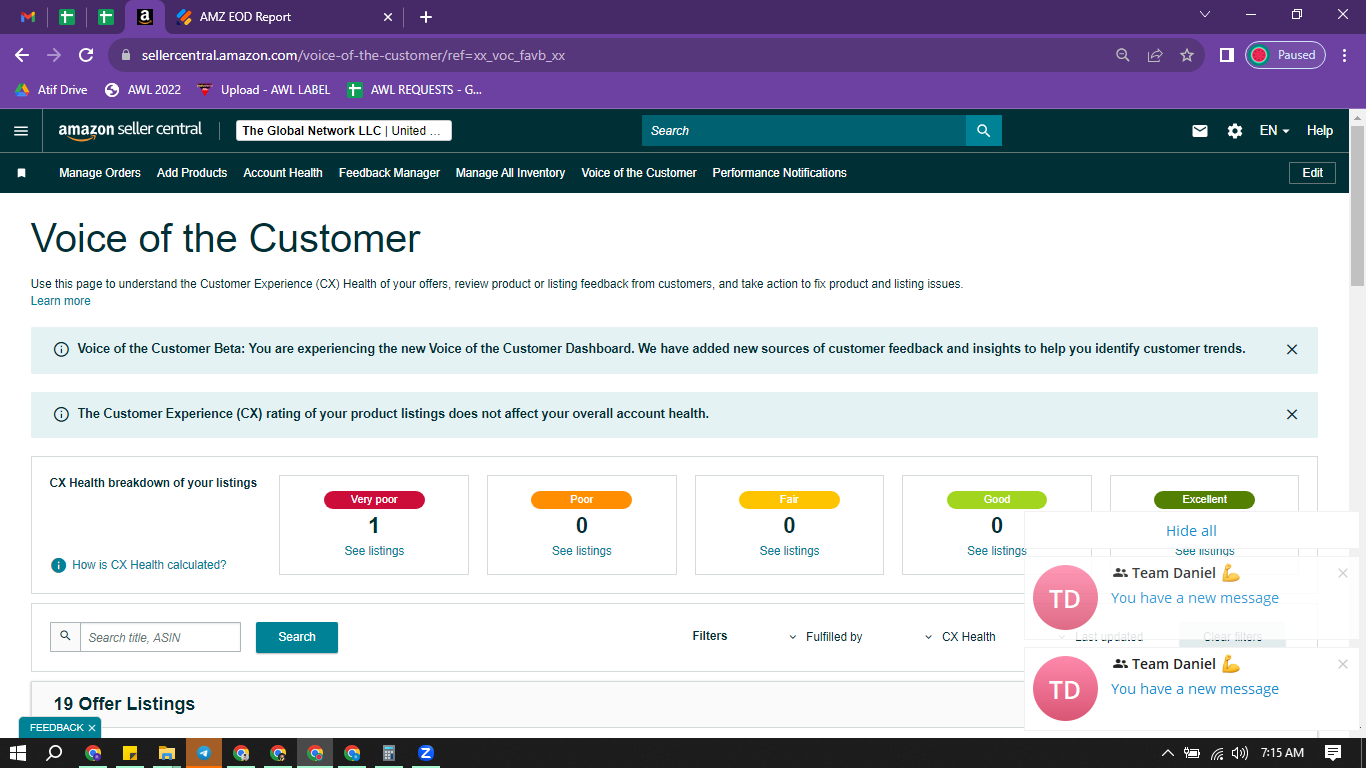Open Zoom from the taskbar

[426, 753]
